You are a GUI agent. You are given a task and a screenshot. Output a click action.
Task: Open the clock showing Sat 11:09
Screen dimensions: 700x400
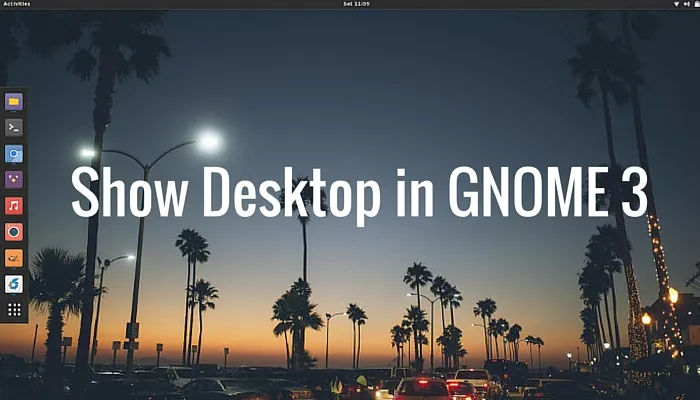point(356,4)
